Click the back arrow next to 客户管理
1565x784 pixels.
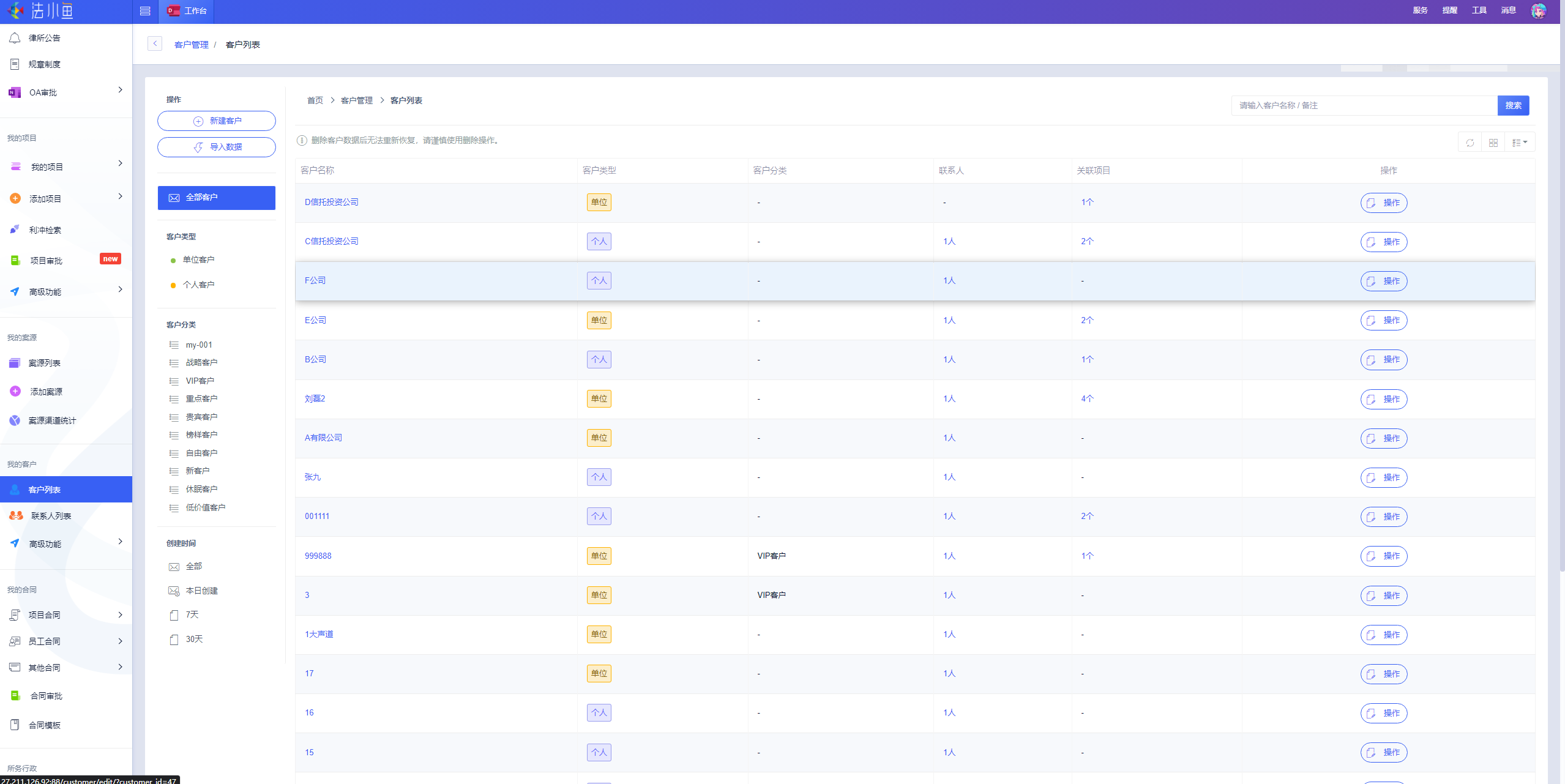[155, 43]
